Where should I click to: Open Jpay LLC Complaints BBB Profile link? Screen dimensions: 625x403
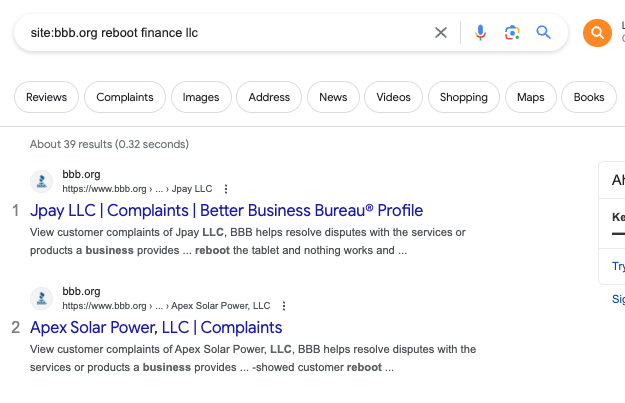226,210
